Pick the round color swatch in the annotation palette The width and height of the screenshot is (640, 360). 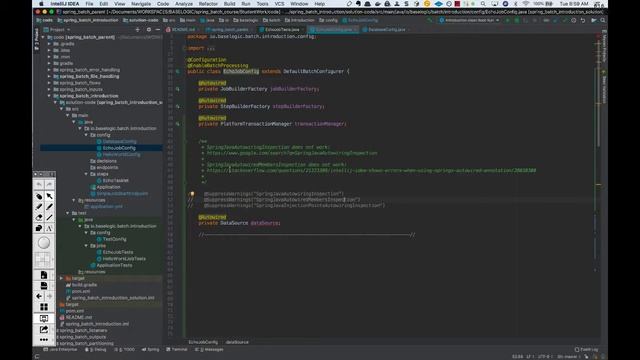44,243
